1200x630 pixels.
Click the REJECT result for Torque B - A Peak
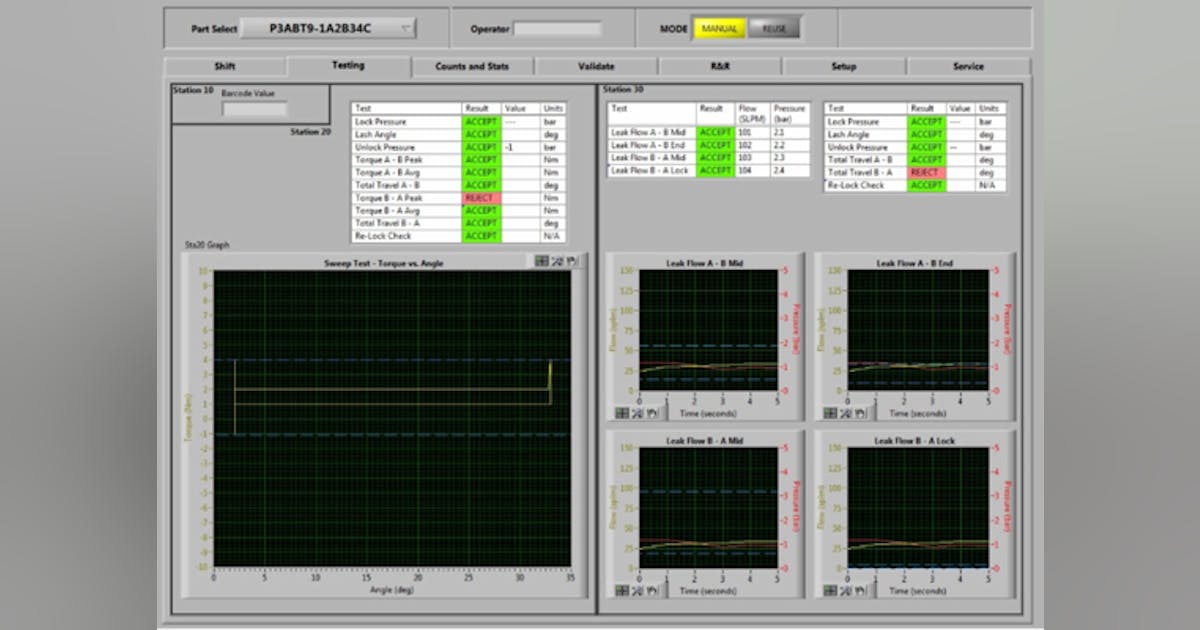coord(480,197)
